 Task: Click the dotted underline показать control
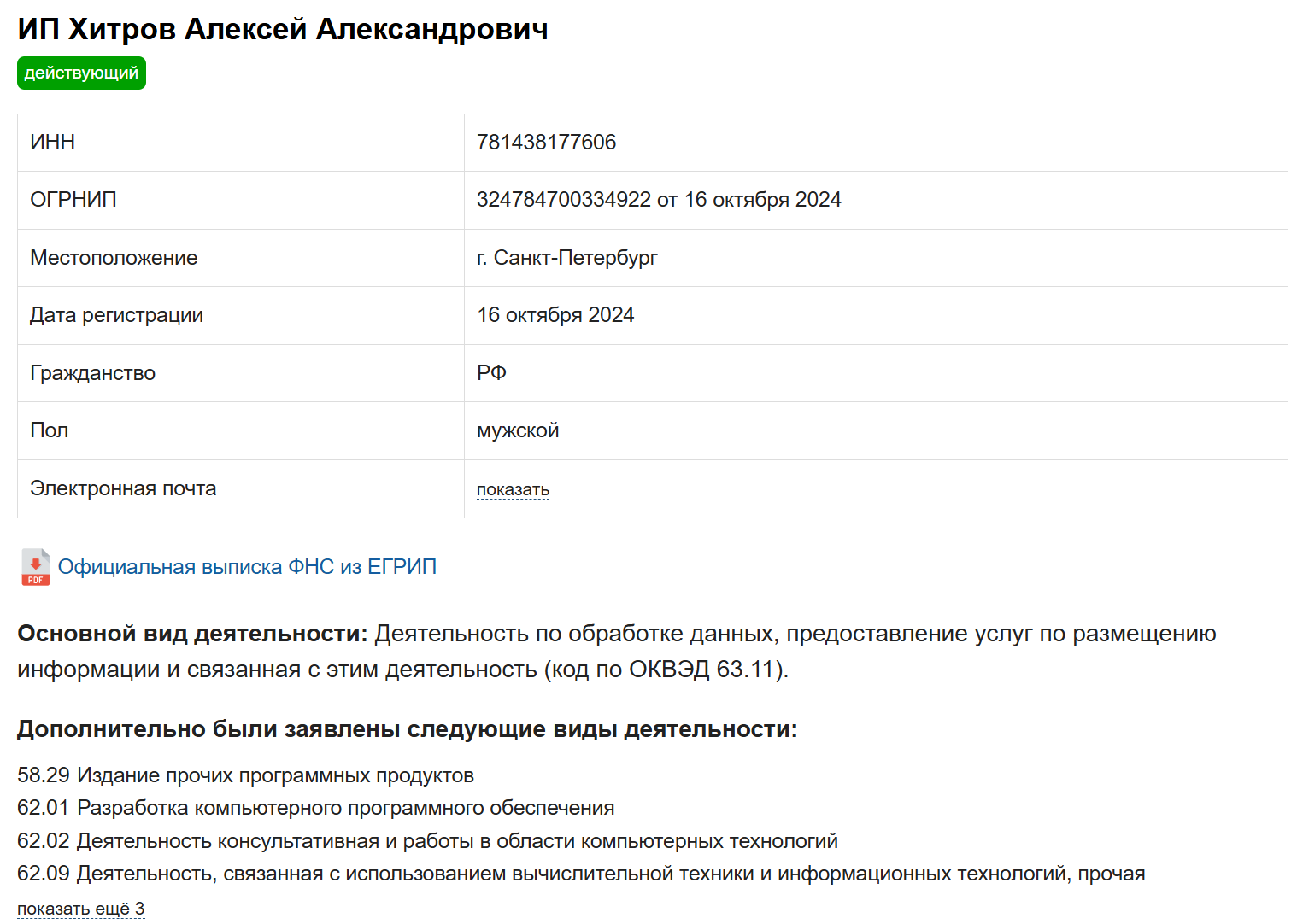tap(513, 488)
